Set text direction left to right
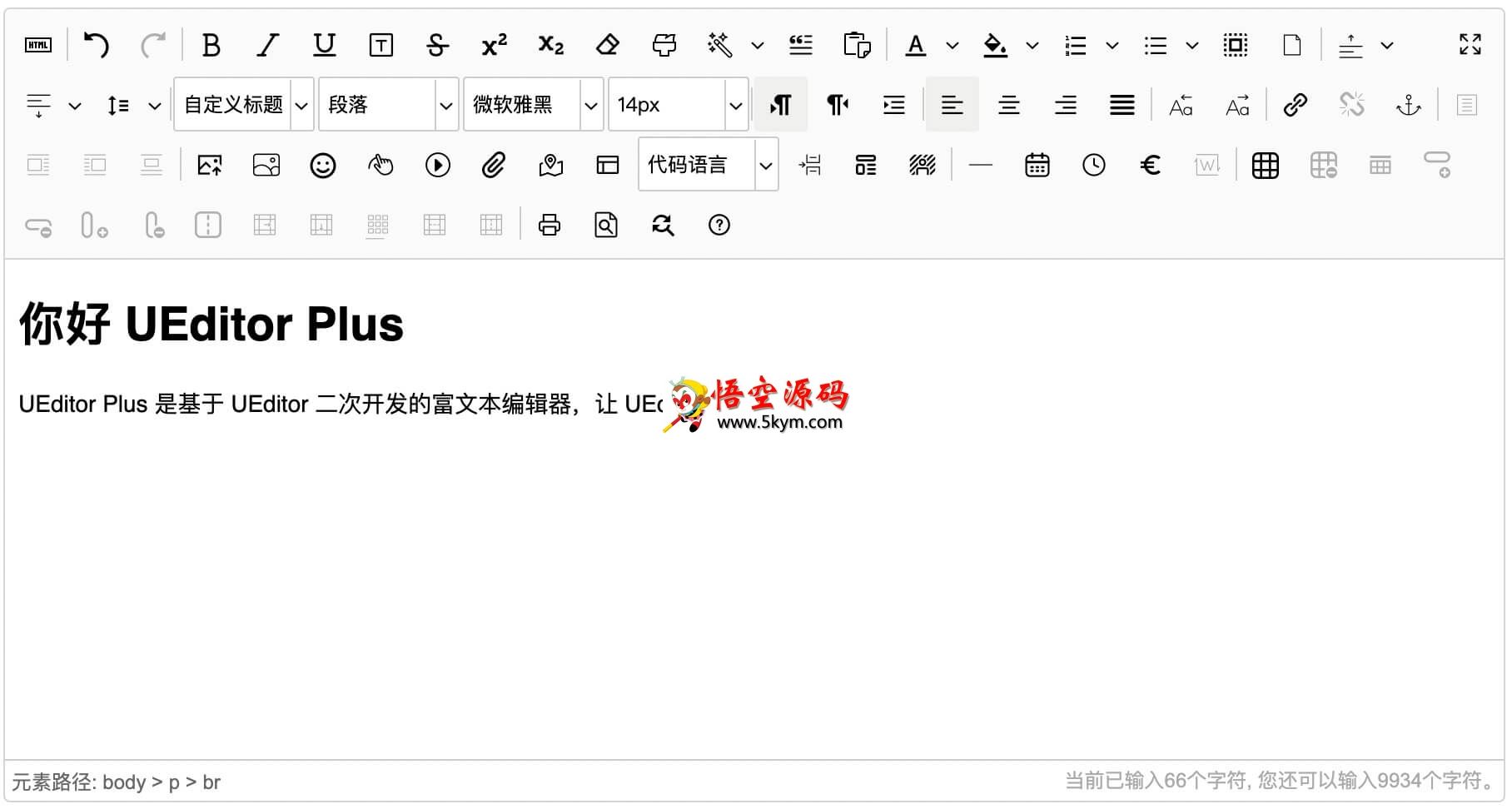Viewport: 1512px width, 809px height. click(781, 105)
